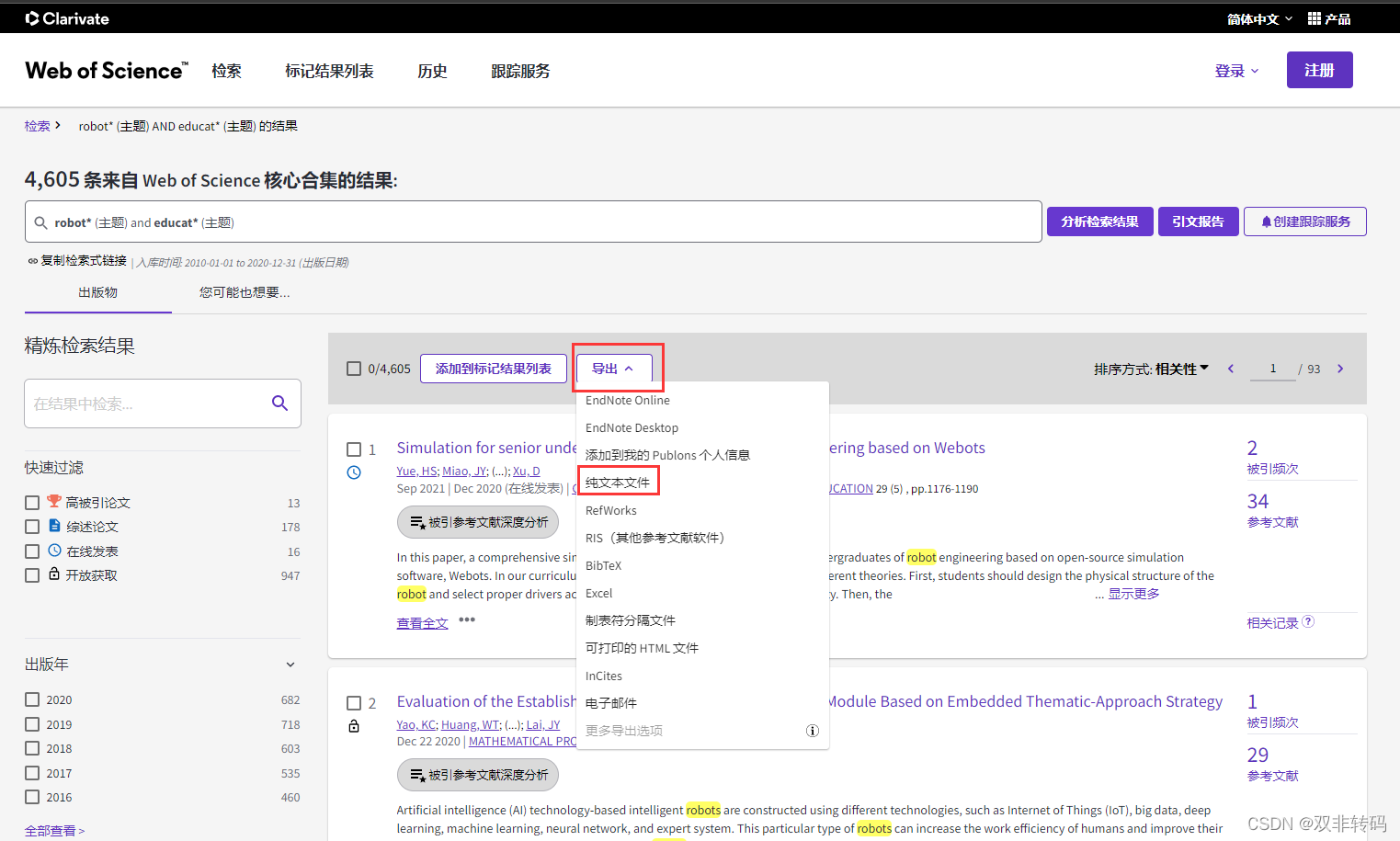The height and width of the screenshot is (841, 1400).
Task: Check the 开放获取 filter
Action: pyautogui.click(x=32, y=575)
